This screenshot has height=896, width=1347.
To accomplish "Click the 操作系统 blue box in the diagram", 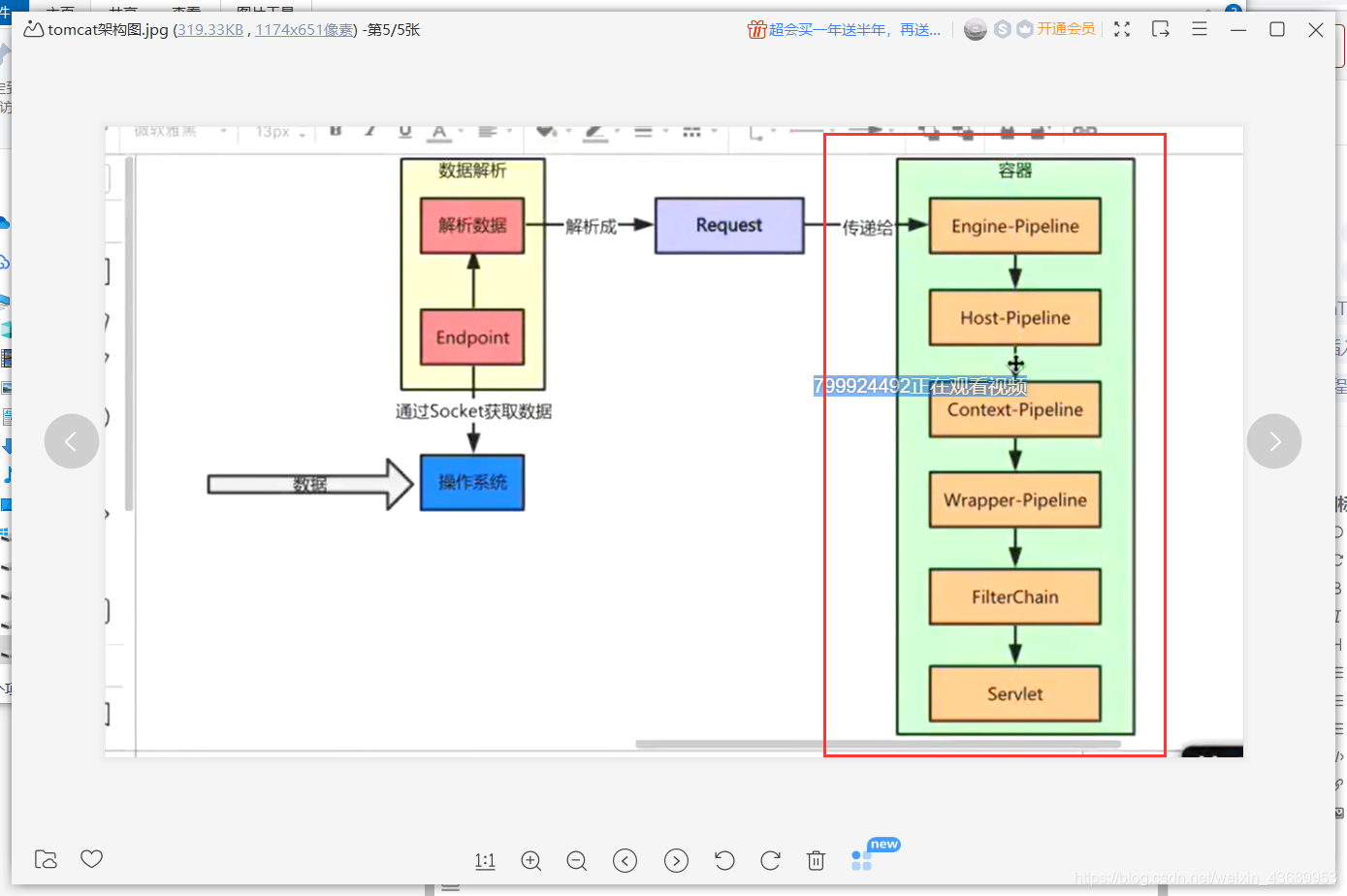I will pyautogui.click(x=472, y=482).
